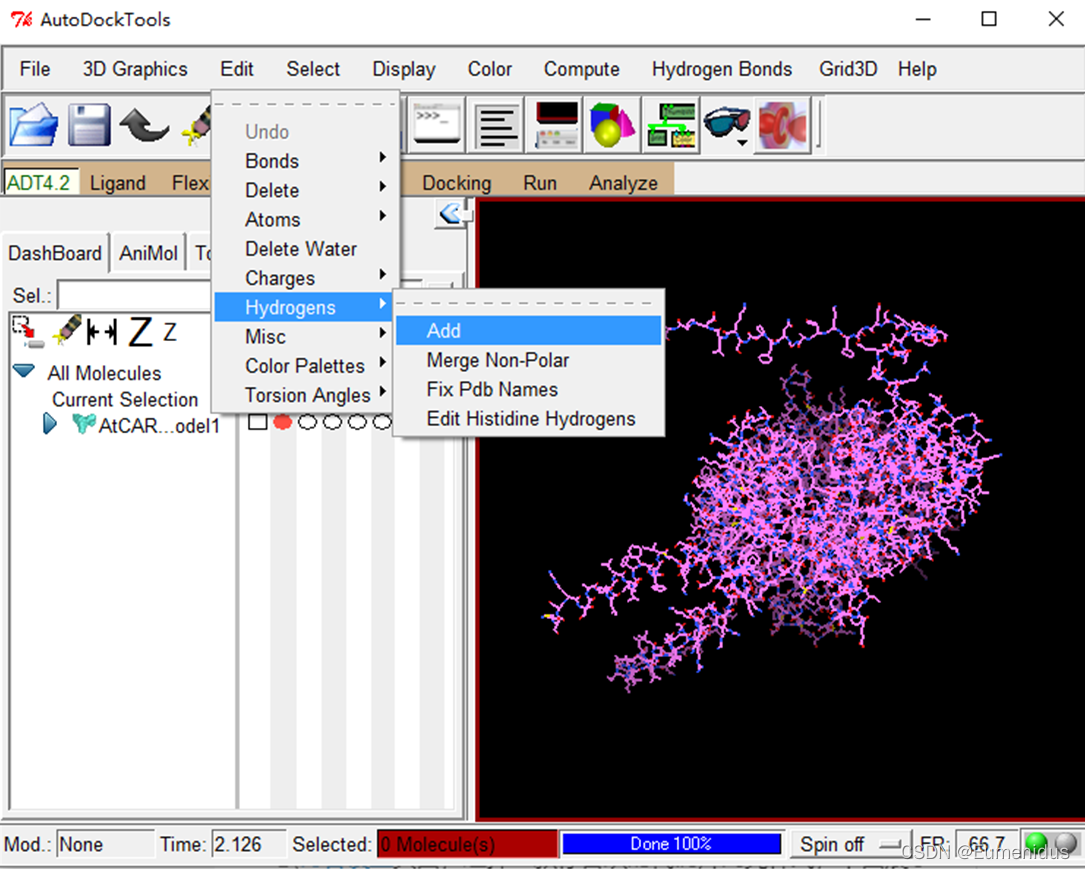Click the Current Selection tree row
Viewport: 1085px width, 869px height.
[125, 399]
